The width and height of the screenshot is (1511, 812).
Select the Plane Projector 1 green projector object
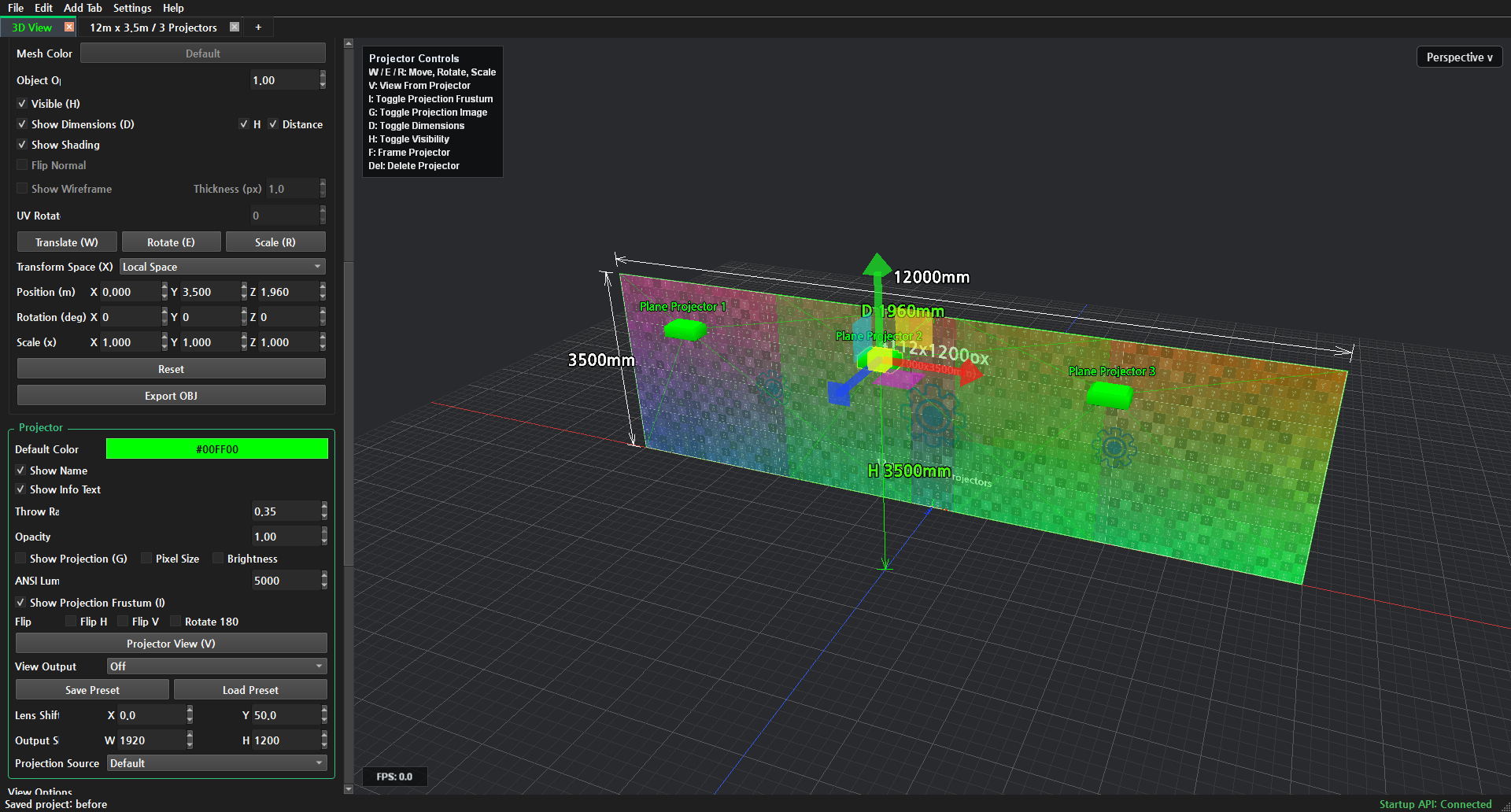point(685,330)
